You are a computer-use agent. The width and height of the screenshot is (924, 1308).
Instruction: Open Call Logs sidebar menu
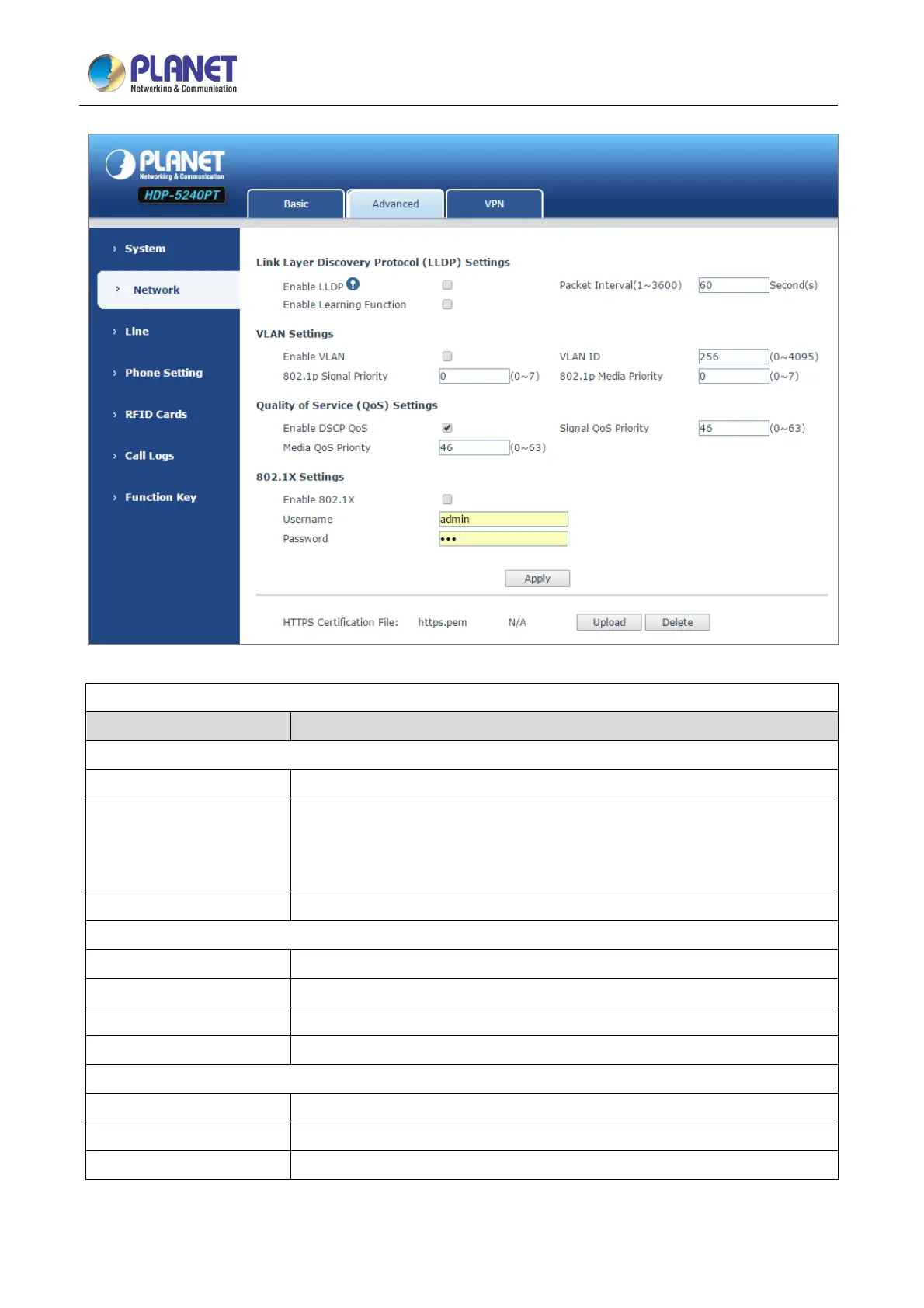[149, 456]
